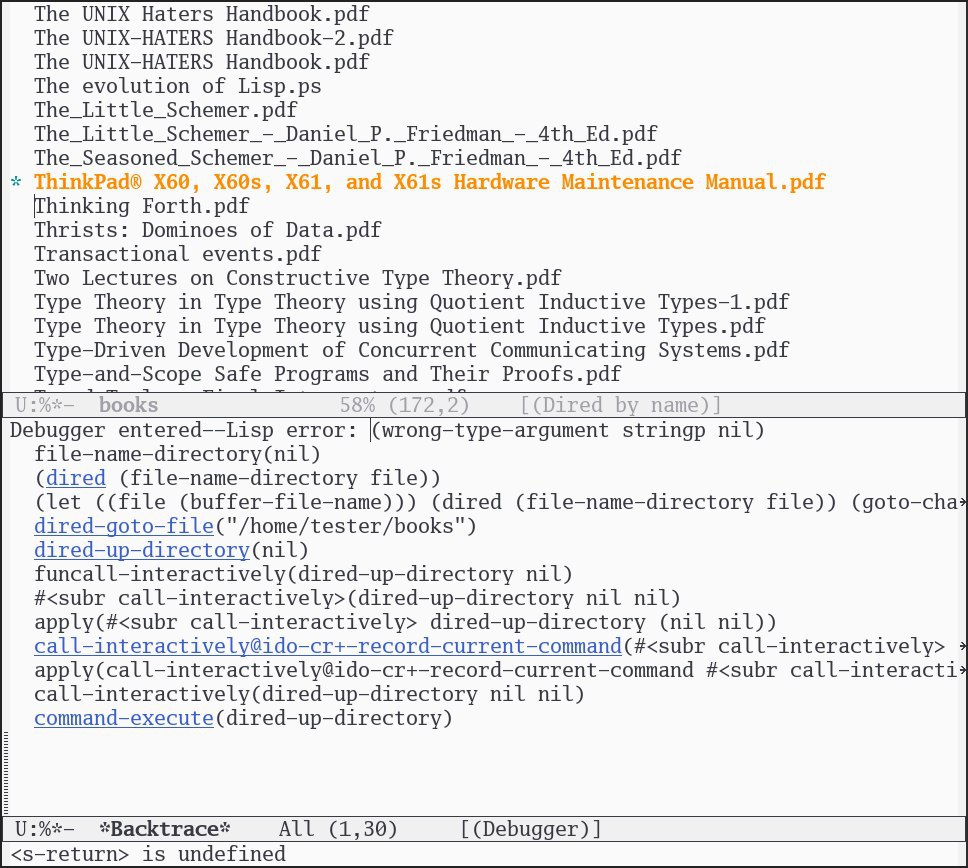968x868 pixels.
Task: Select Type Theory Quotient Inductive Types-1.pdf
Action: pyautogui.click(x=412, y=303)
